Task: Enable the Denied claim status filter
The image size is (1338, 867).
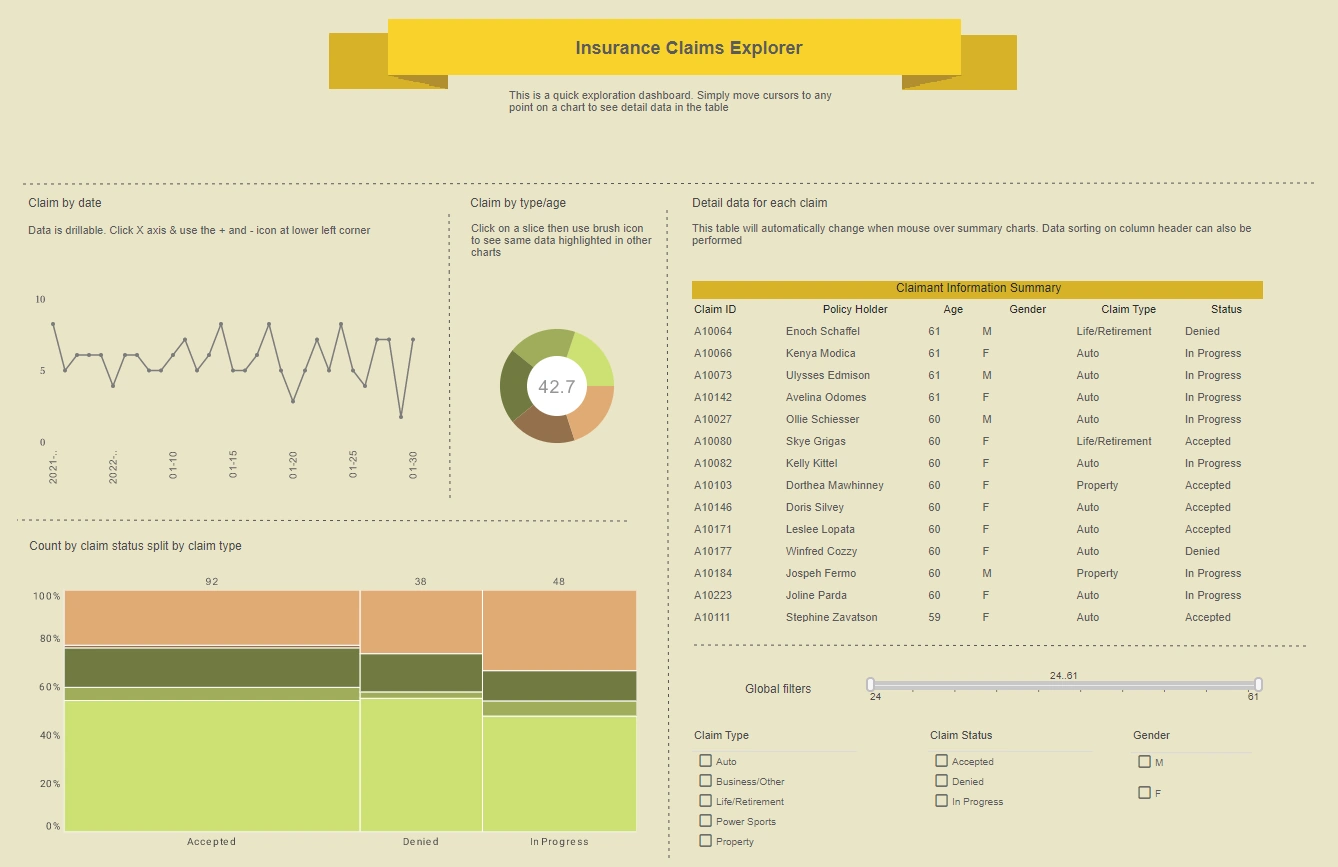Action: coord(941,781)
